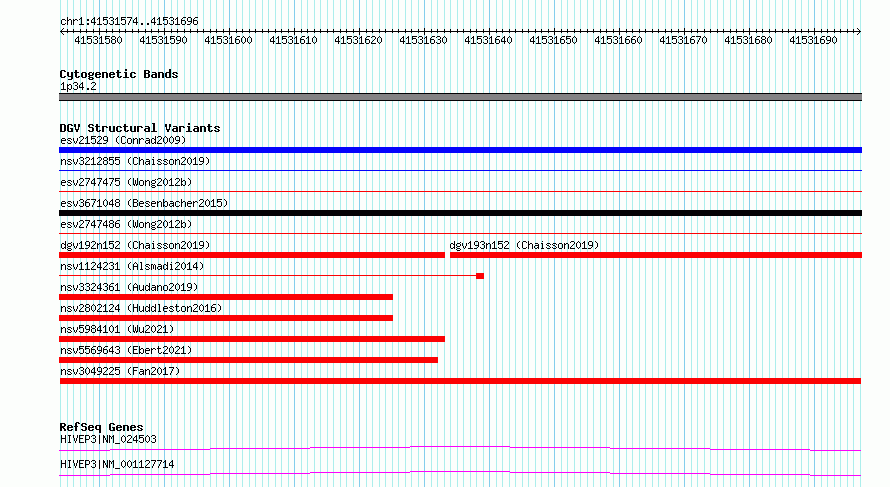The width and height of the screenshot is (890, 487).
Task: Click the small red nsv1124231 end block
Action: [480, 276]
